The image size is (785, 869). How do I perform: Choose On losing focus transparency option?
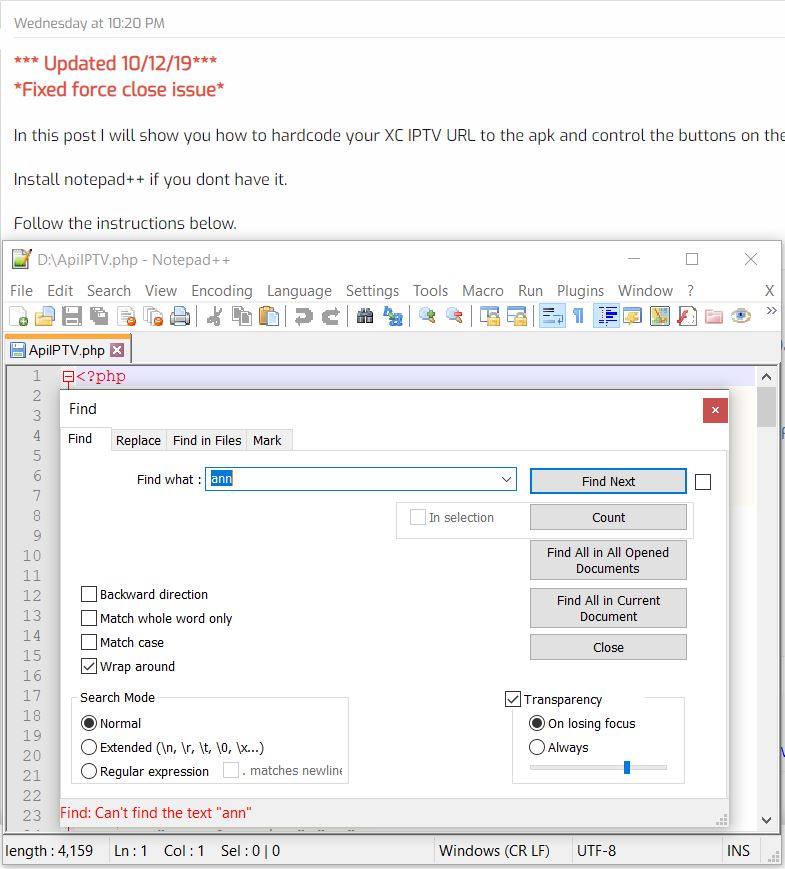pos(537,723)
